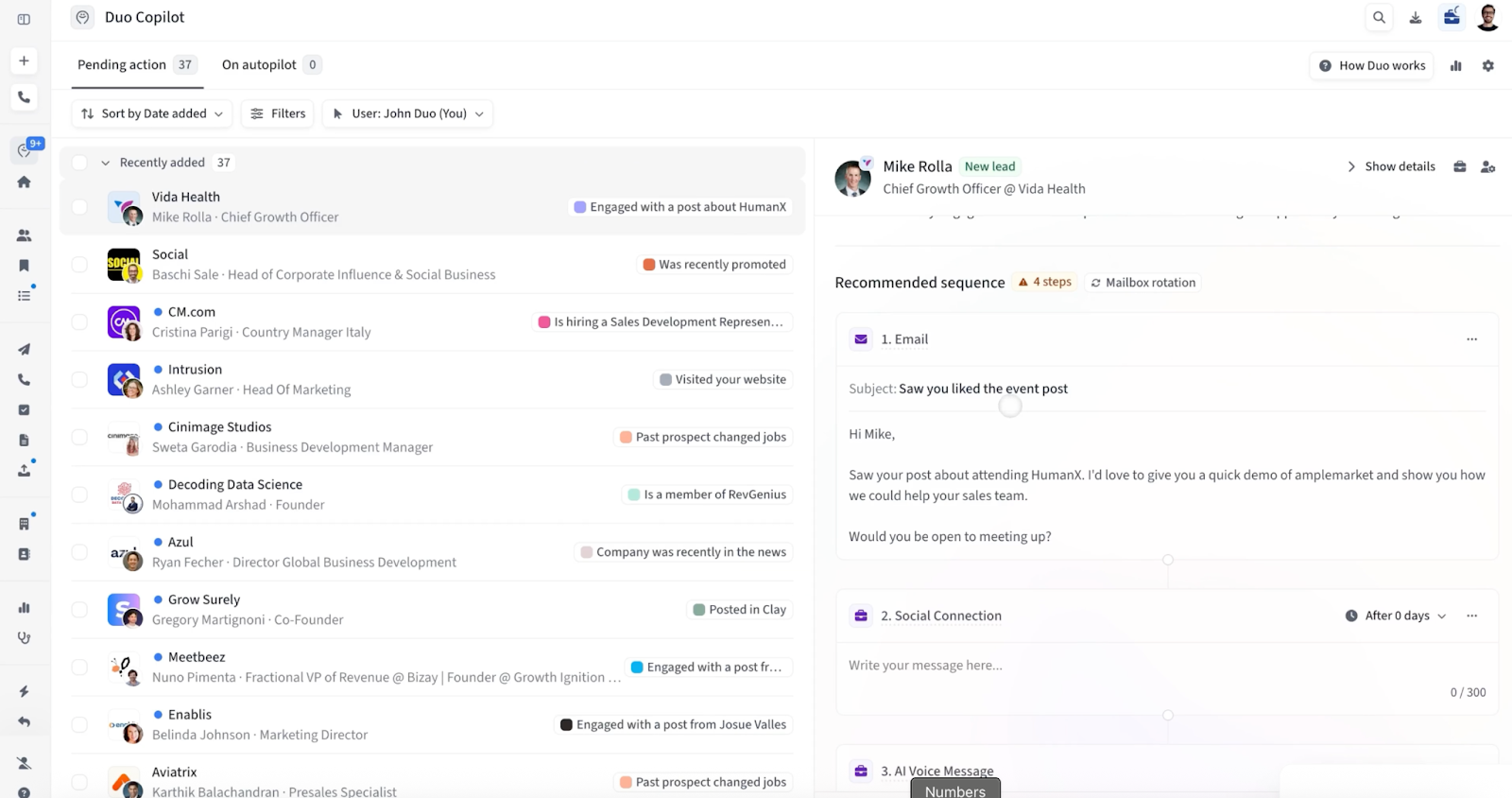Open Meetbeez Nuno Pimenta row
1512x798 pixels.
(x=434, y=667)
